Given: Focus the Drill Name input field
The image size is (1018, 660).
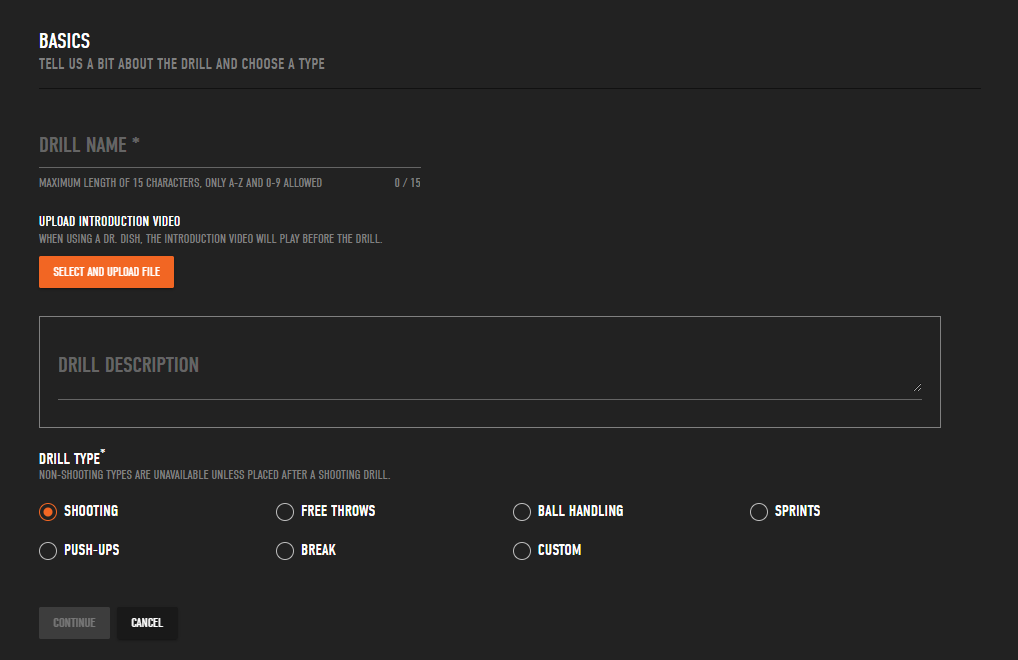Looking at the screenshot, I should [230, 147].
